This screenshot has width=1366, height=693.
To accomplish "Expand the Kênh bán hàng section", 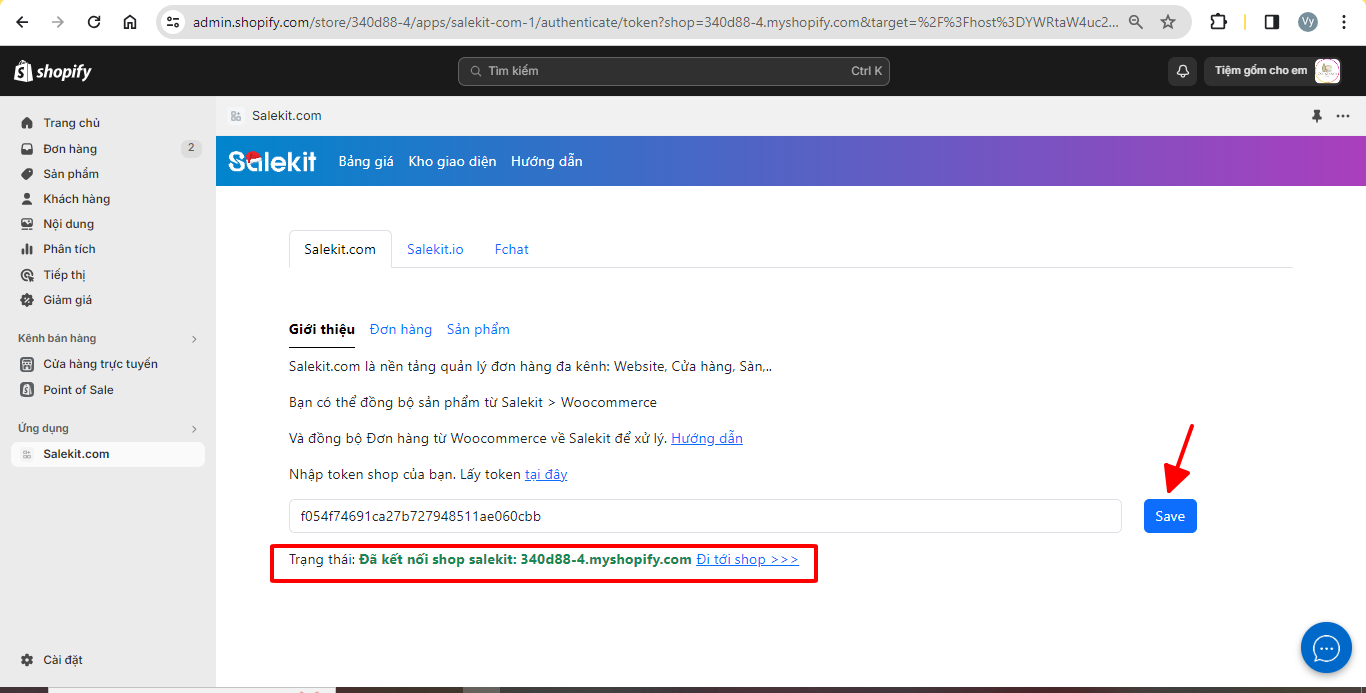I will (194, 339).
